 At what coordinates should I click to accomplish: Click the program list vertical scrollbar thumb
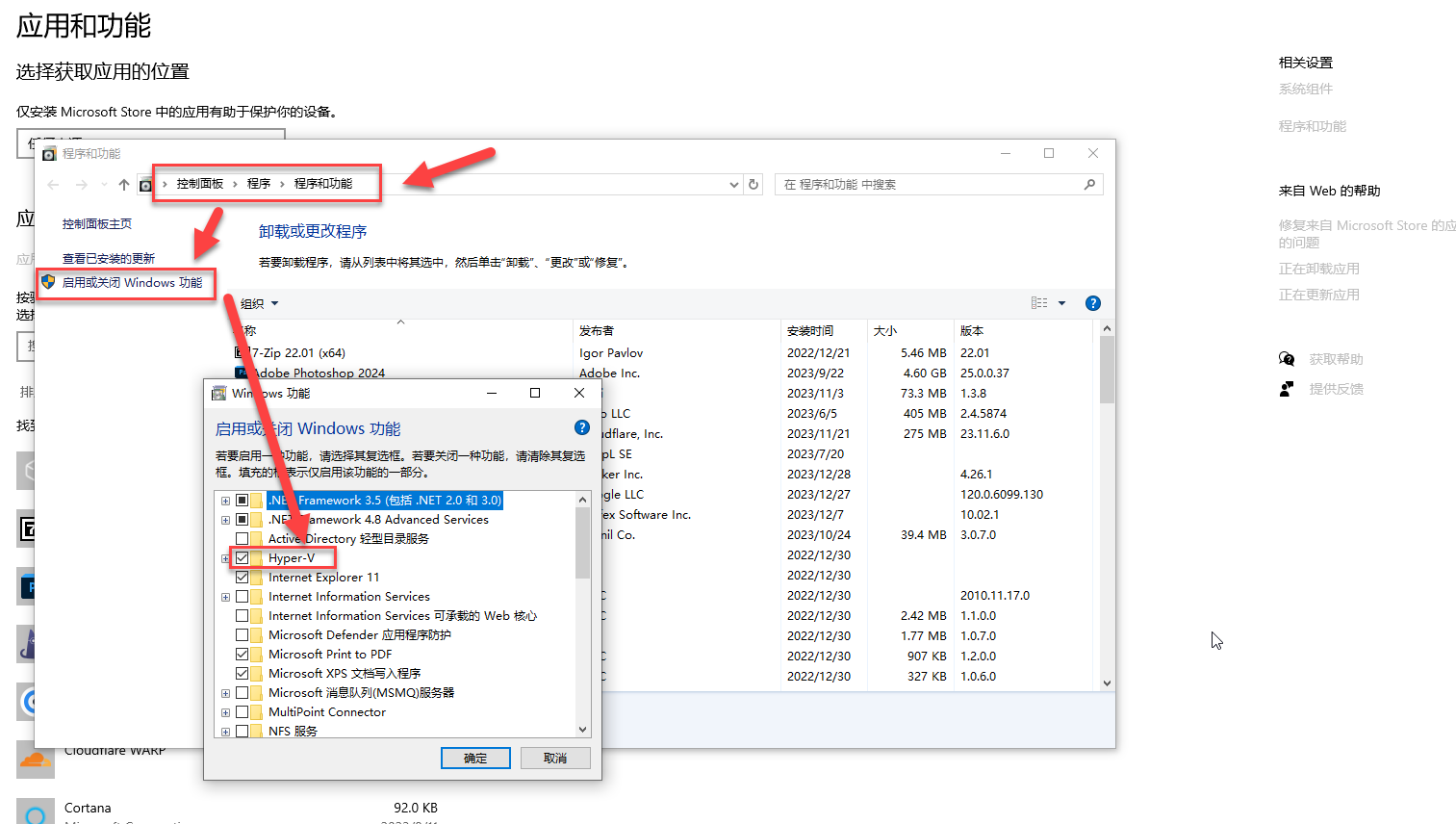click(1107, 370)
